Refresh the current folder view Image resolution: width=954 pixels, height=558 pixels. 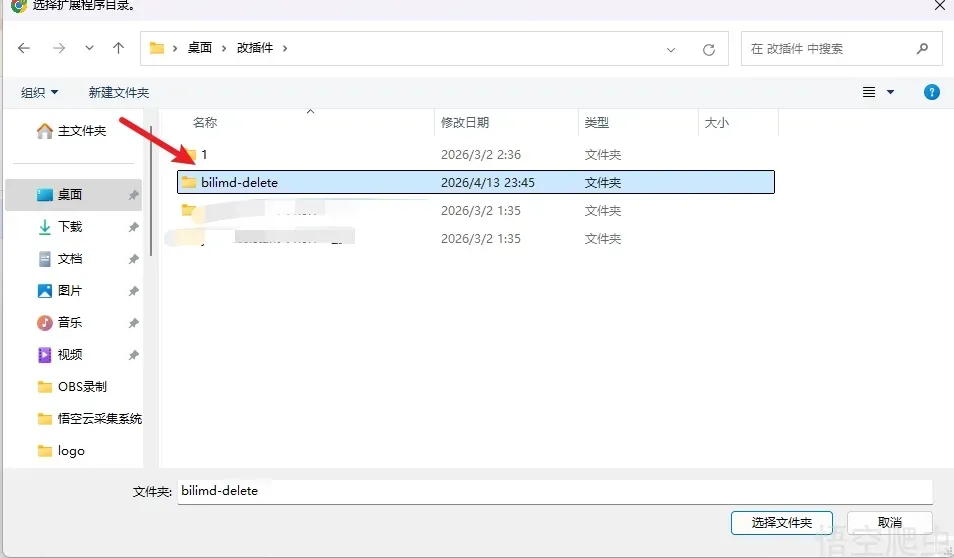(x=709, y=49)
